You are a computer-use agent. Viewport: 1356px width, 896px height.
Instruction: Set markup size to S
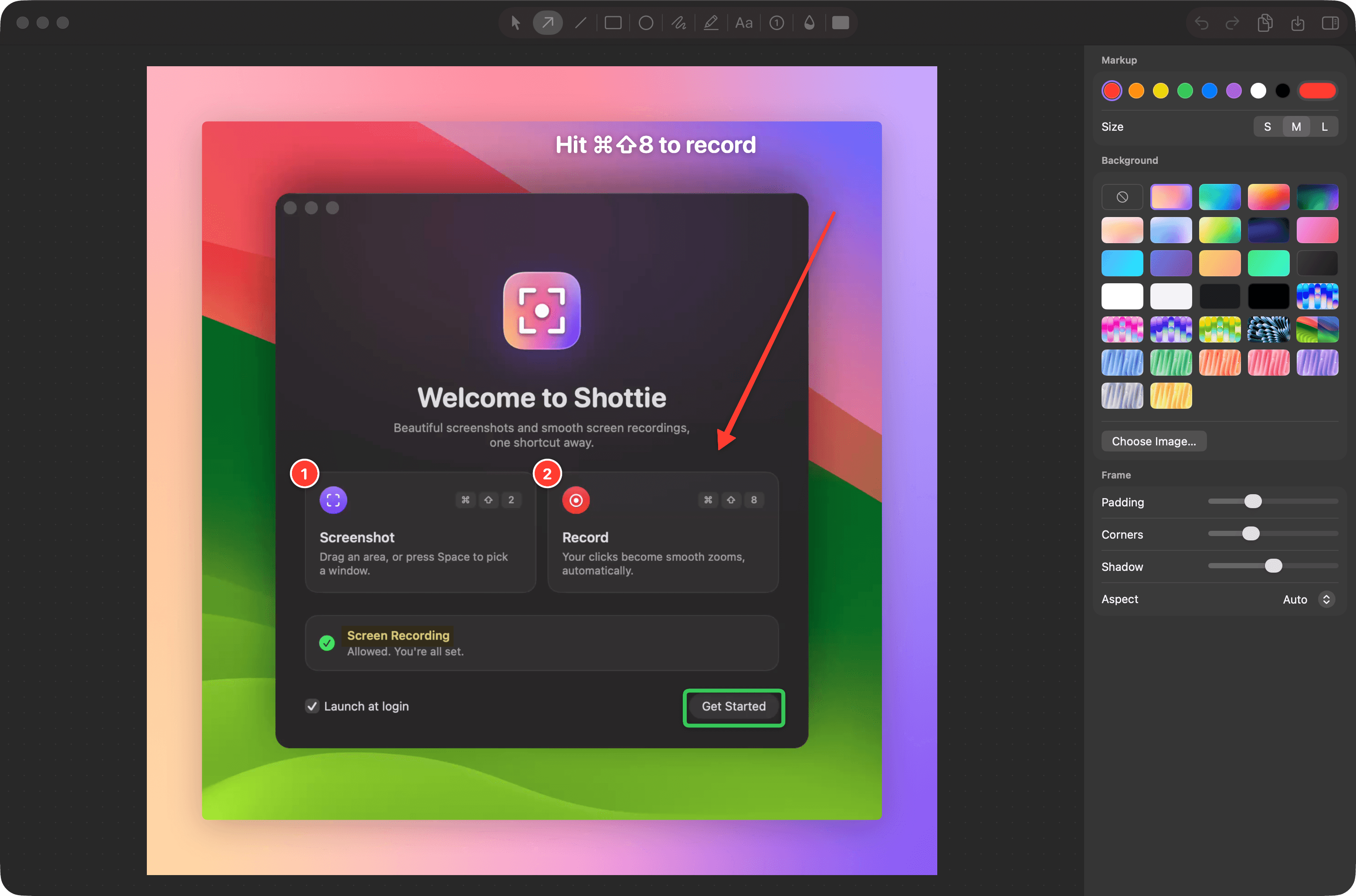pos(1267,127)
